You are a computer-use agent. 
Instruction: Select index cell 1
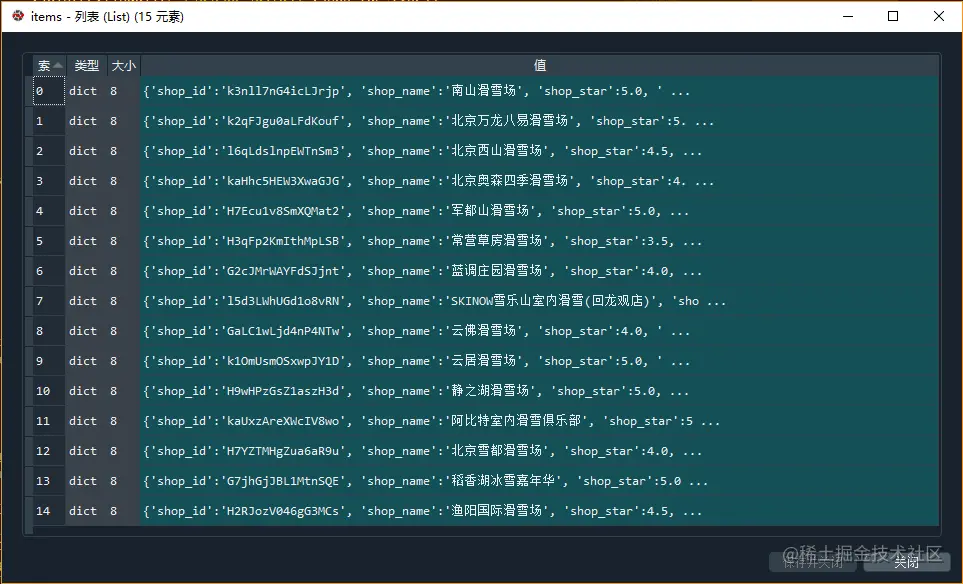coord(49,121)
